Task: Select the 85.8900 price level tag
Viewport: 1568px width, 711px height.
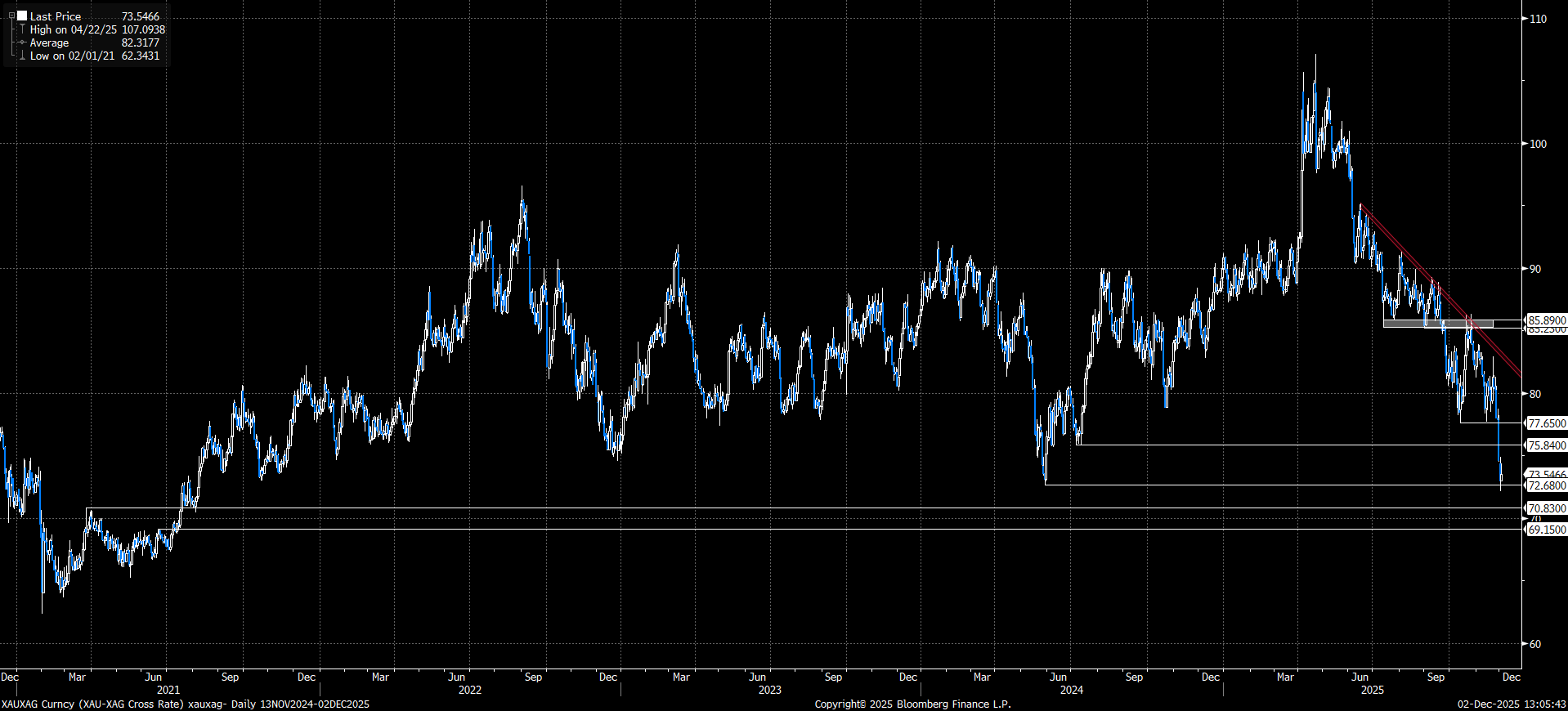Action: point(1546,320)
